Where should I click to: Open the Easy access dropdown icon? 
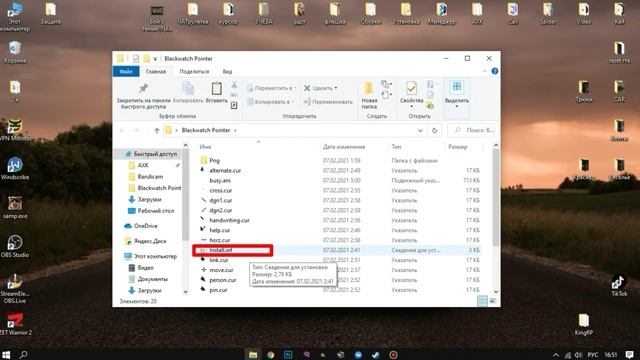coord(386,95)
